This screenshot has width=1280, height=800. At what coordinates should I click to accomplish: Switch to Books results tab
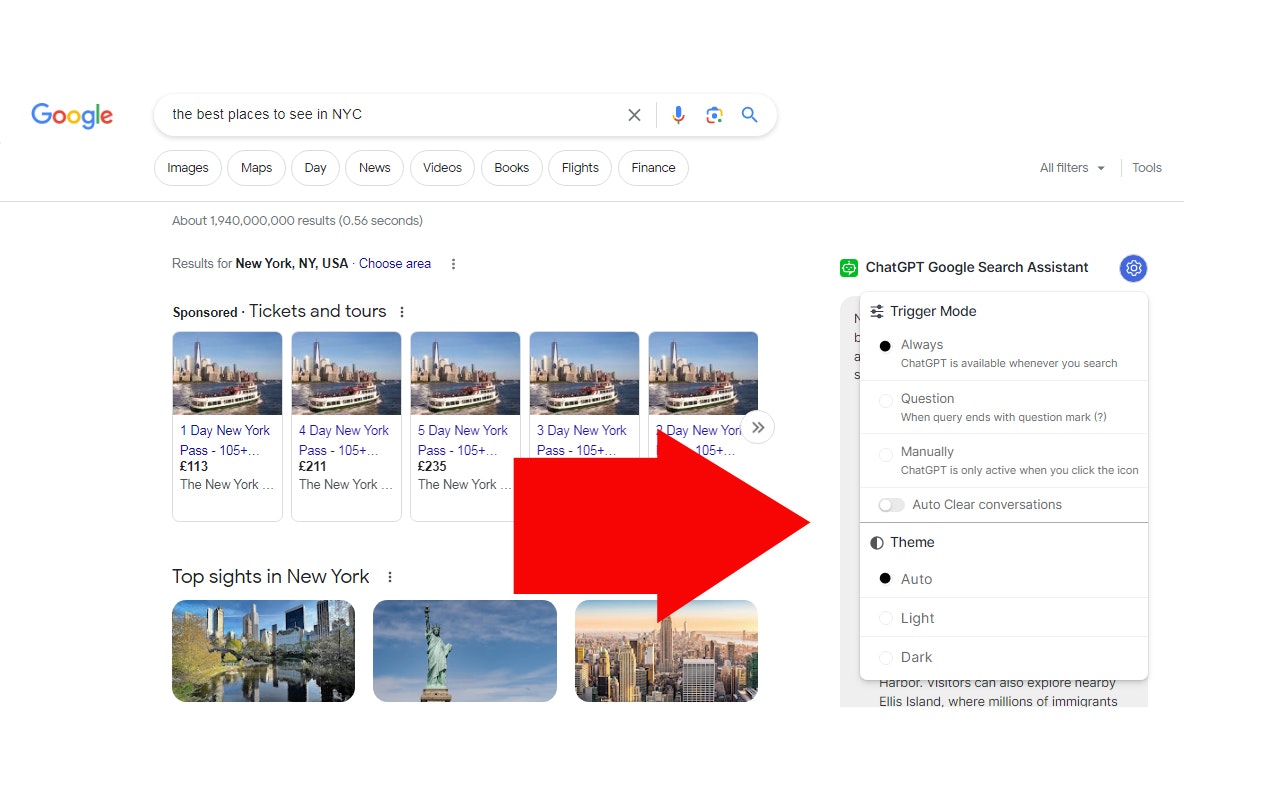pyautogui.click(x=512, y=168)
